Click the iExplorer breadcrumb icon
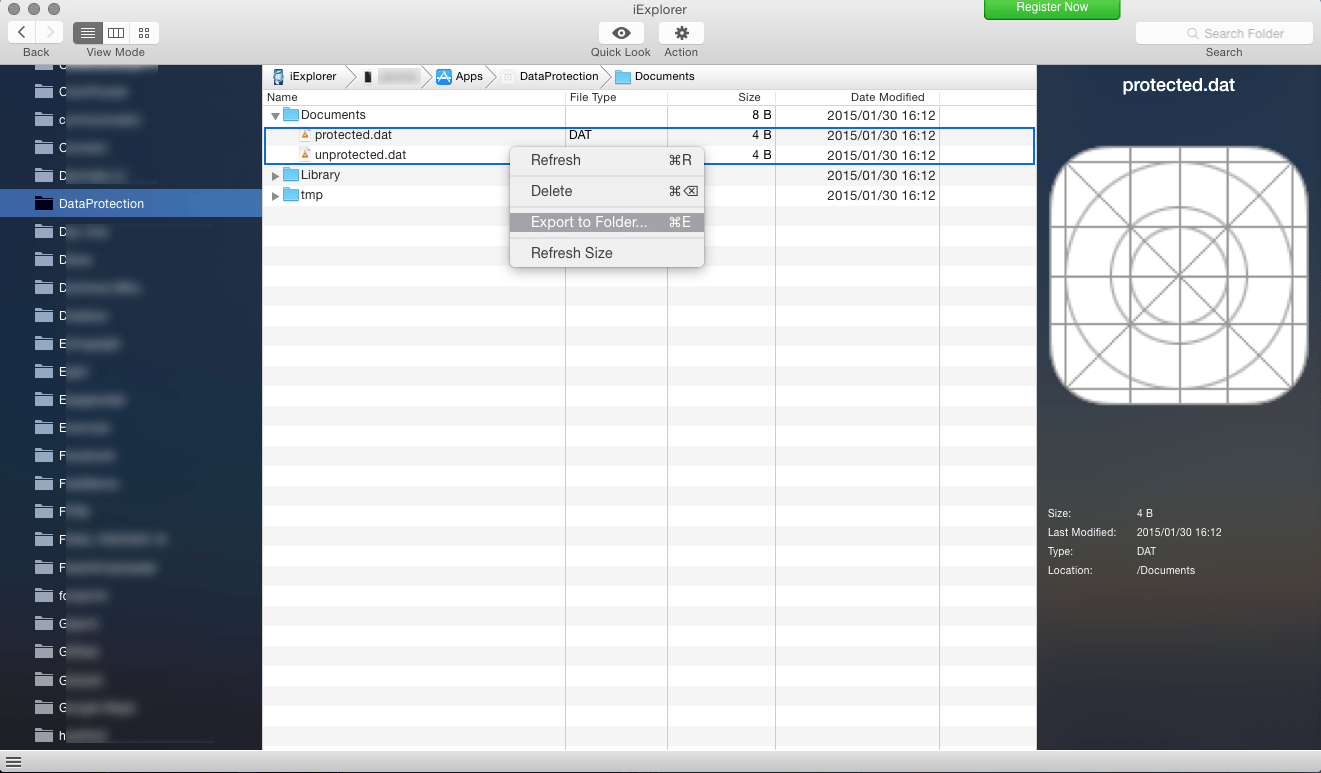Image resolution: width=1321 pixels, height=773 pixels. tap(279, 76)
